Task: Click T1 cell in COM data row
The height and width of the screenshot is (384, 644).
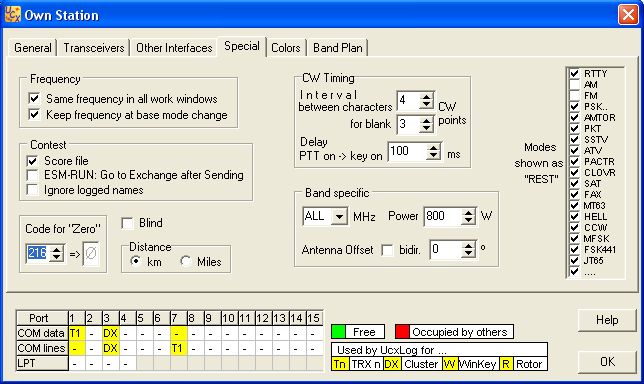Action: [76, 333]
